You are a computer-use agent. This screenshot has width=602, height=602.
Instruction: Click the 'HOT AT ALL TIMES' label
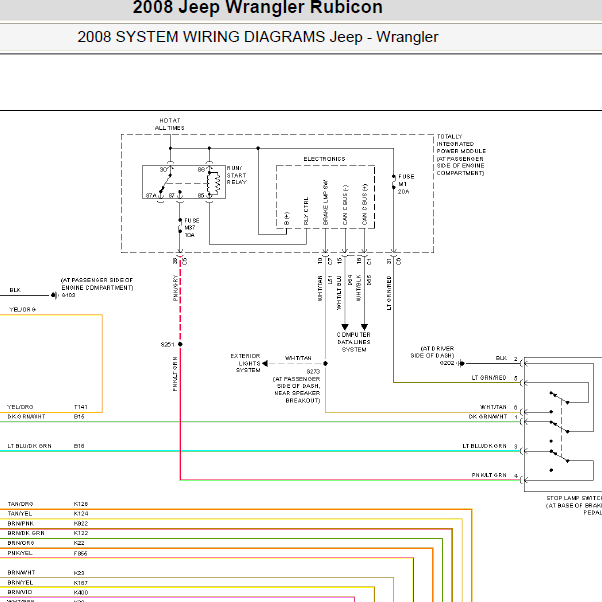[170, 124]
